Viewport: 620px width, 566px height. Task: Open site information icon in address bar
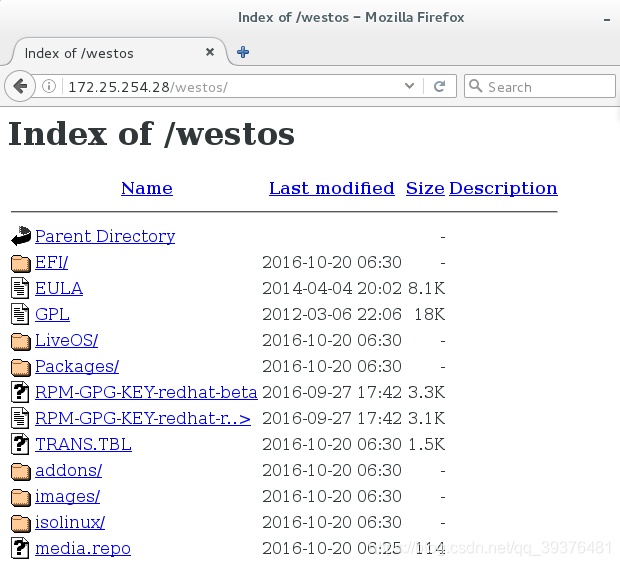click(x=49, y=86)
